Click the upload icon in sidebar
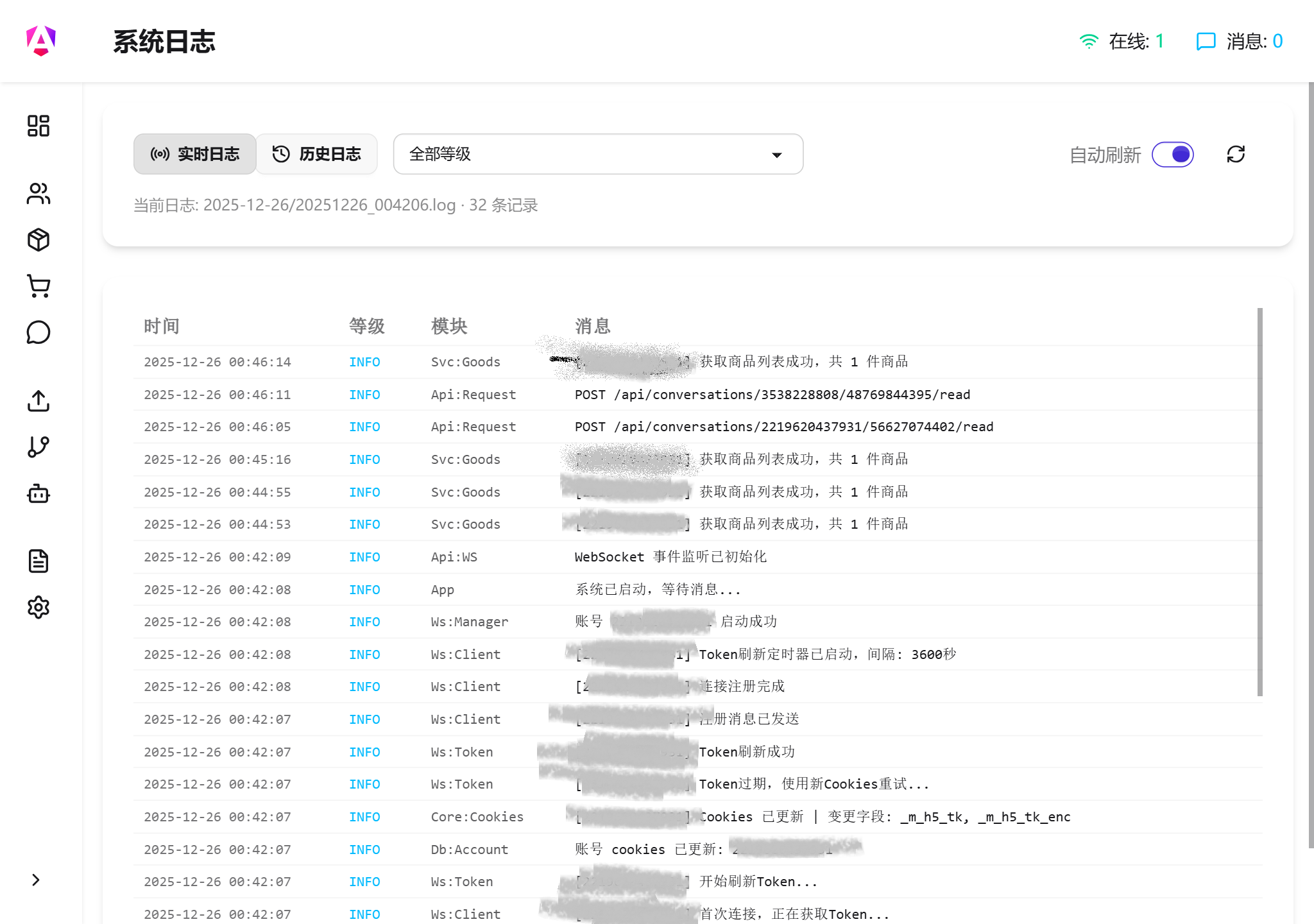 click(38, 401)
